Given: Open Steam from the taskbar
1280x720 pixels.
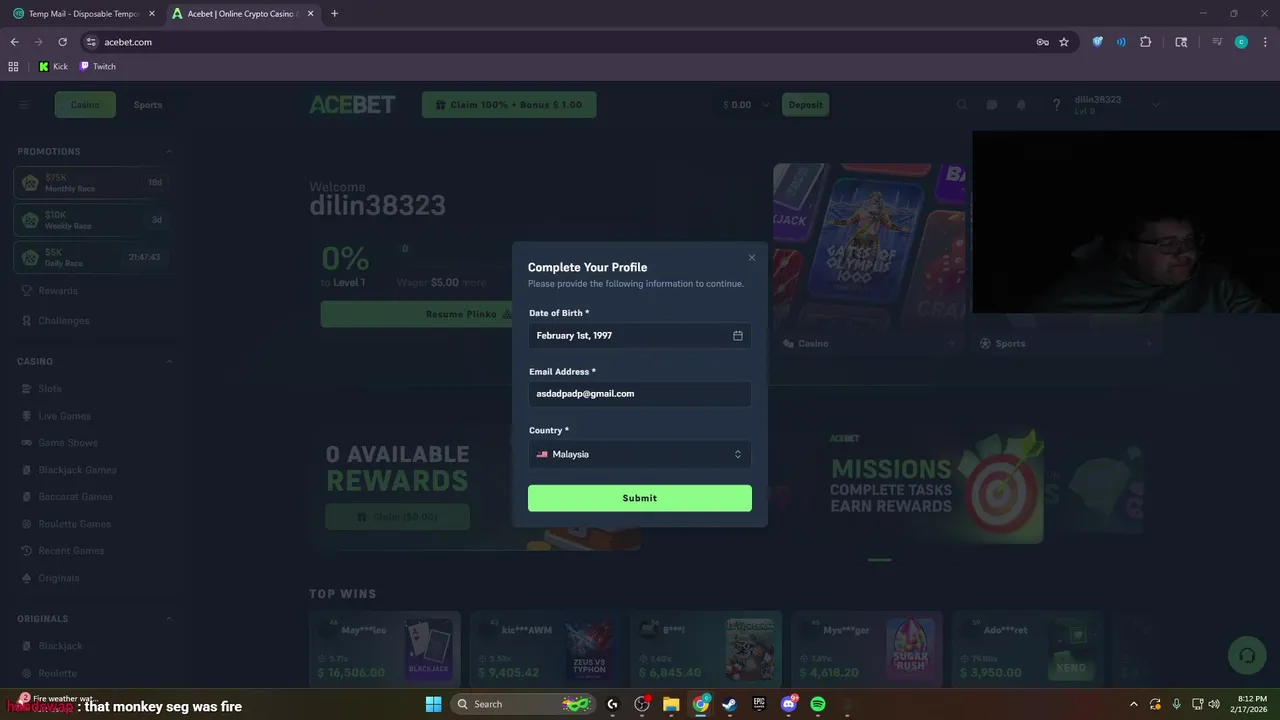Looking at the screenshot, I should (x=730, y=704).
